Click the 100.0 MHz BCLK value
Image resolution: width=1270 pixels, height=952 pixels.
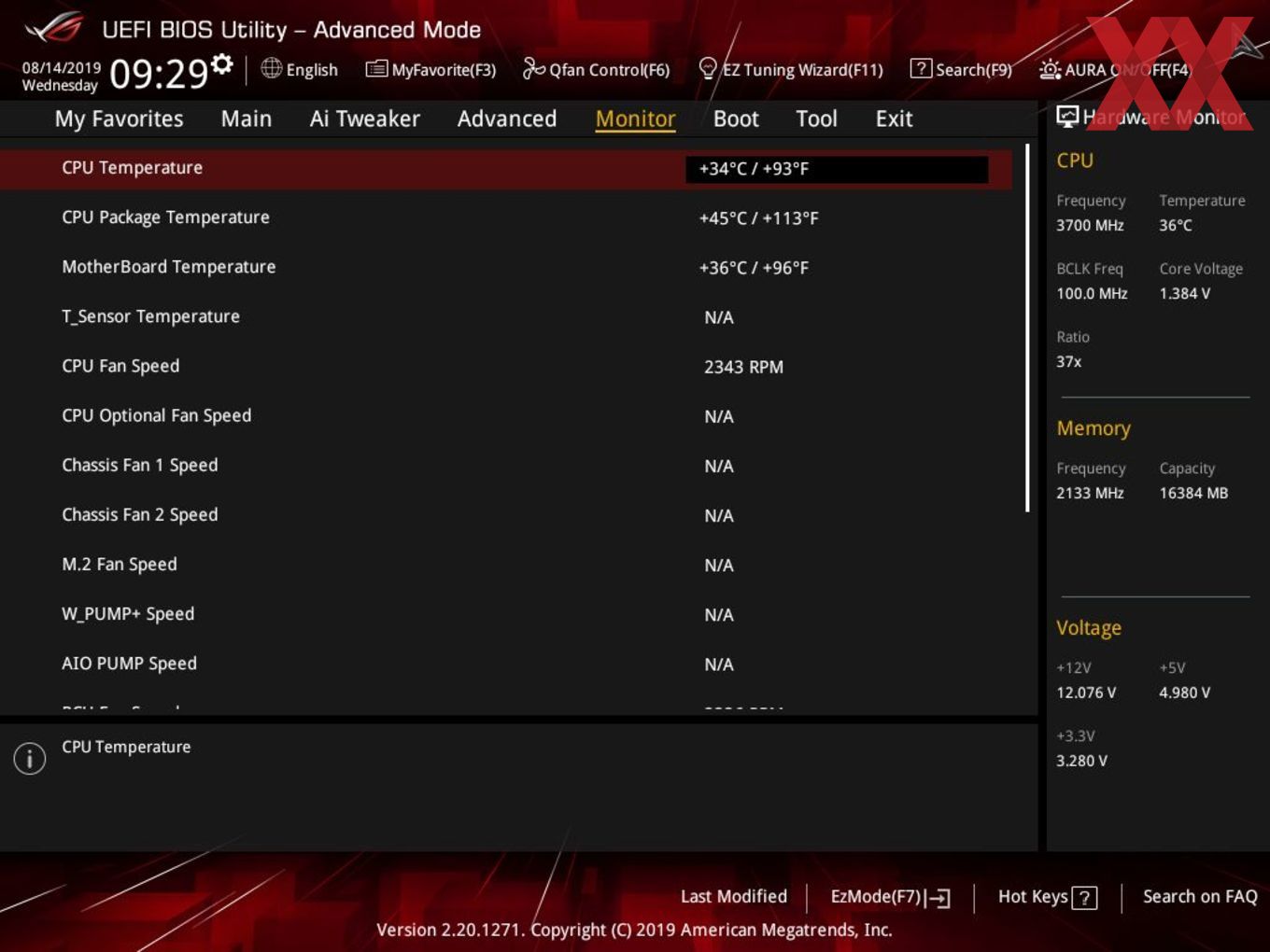[1092, 293]
